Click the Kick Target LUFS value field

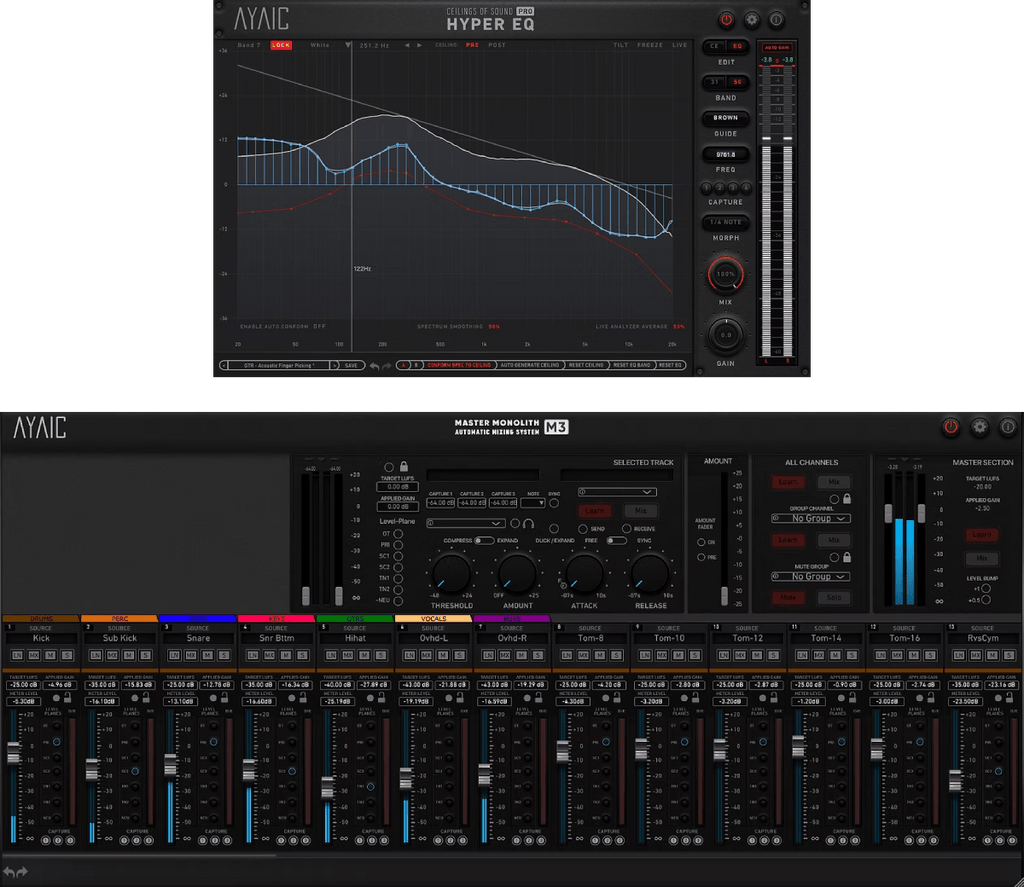coord(22,685)
